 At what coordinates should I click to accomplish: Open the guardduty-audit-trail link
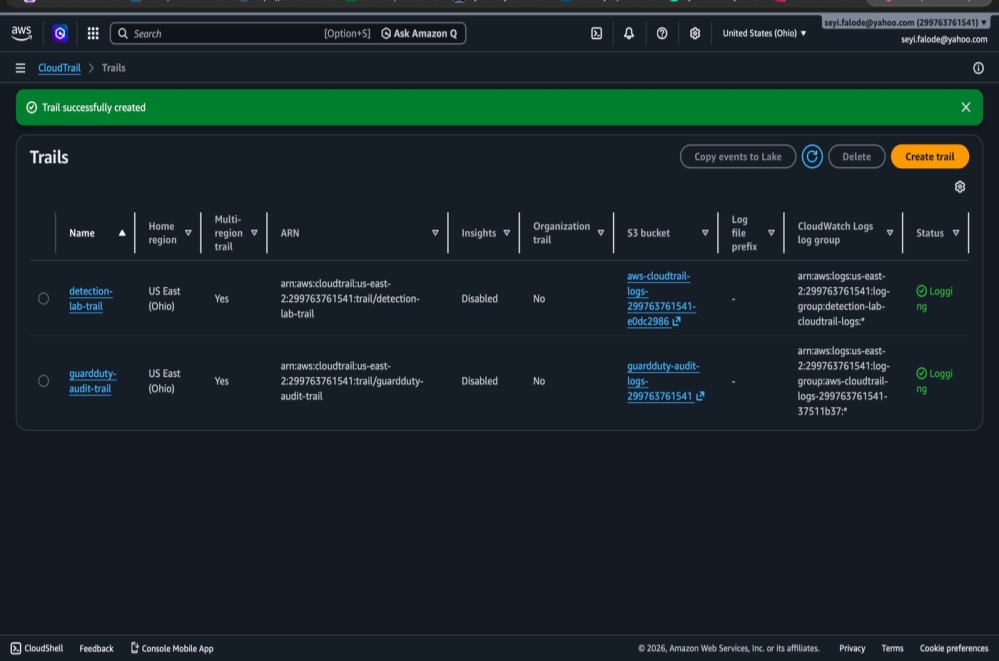pyautogui.click(x=92, y=381)
